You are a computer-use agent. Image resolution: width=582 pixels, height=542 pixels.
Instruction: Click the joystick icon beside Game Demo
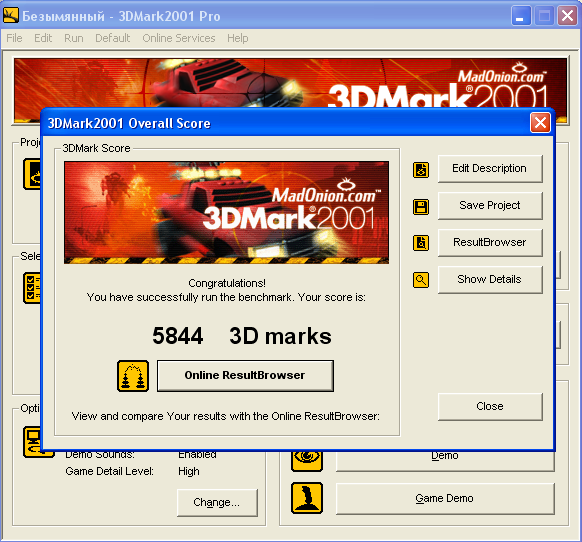click(x=307, y=498)
